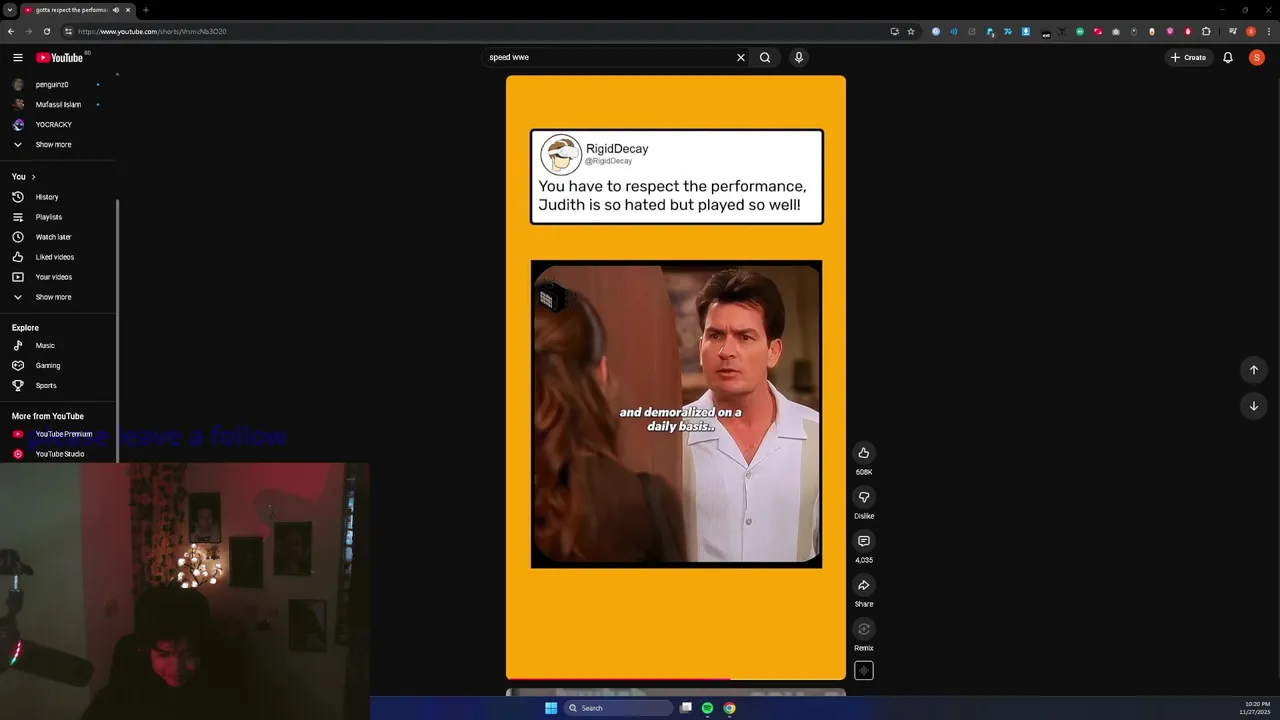The image size is (1280, 720).
Task: Install or cast via the screen icon in address bar
Action: [x=894, y=31]
